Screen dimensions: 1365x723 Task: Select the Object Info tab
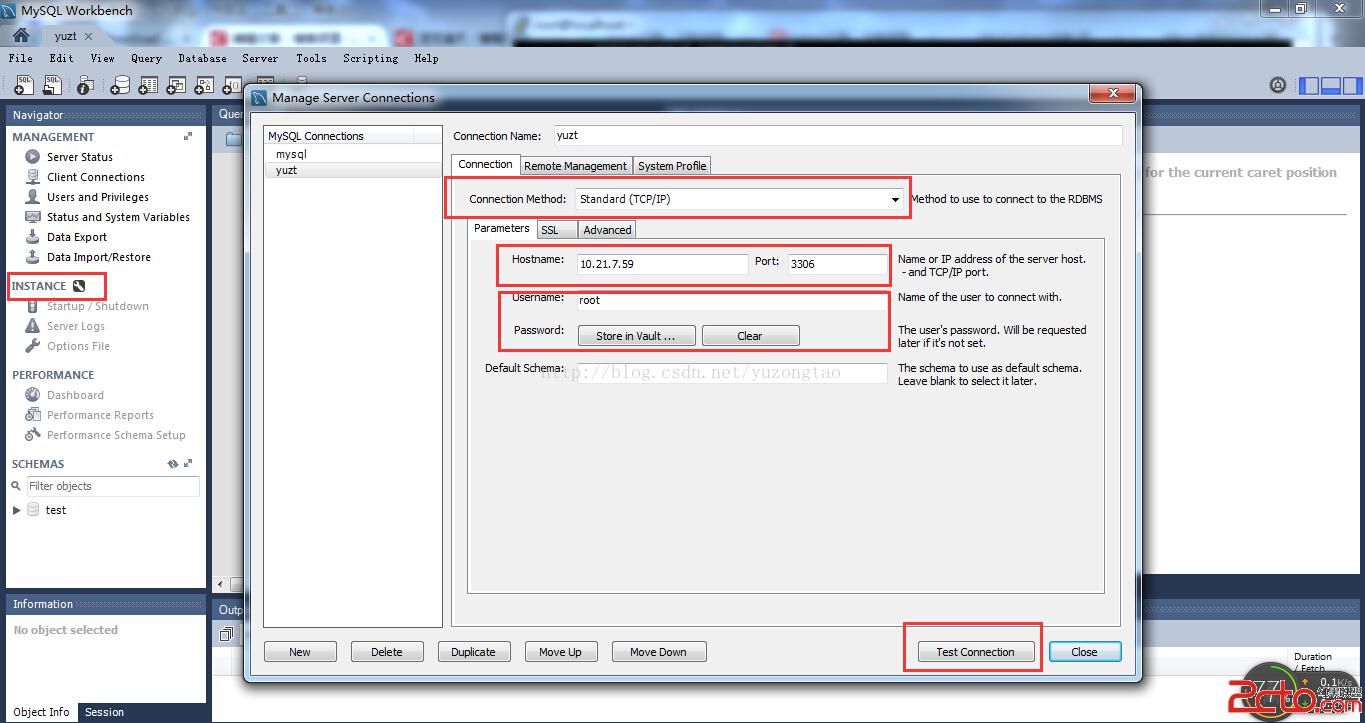[x=42, y=712]
